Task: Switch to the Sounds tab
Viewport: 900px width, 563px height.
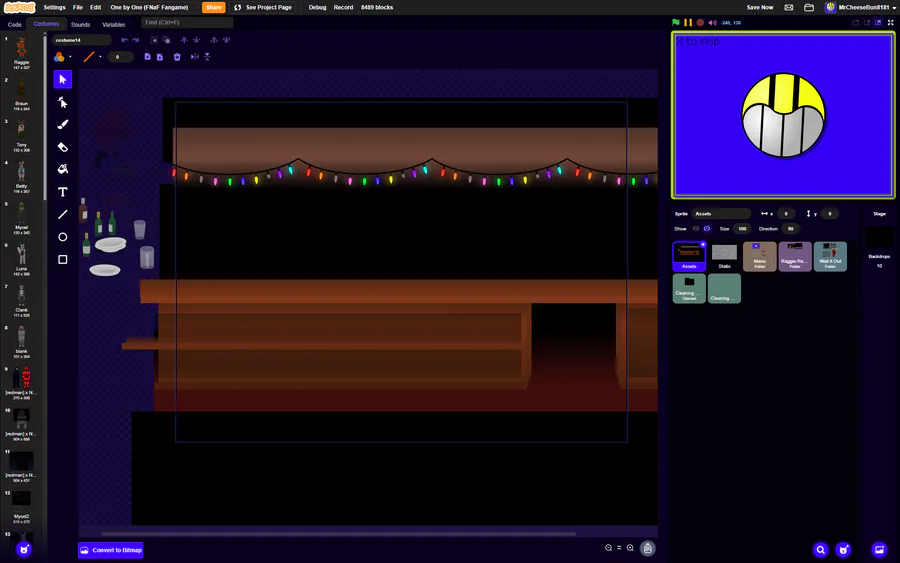Action: pos(80,25)
